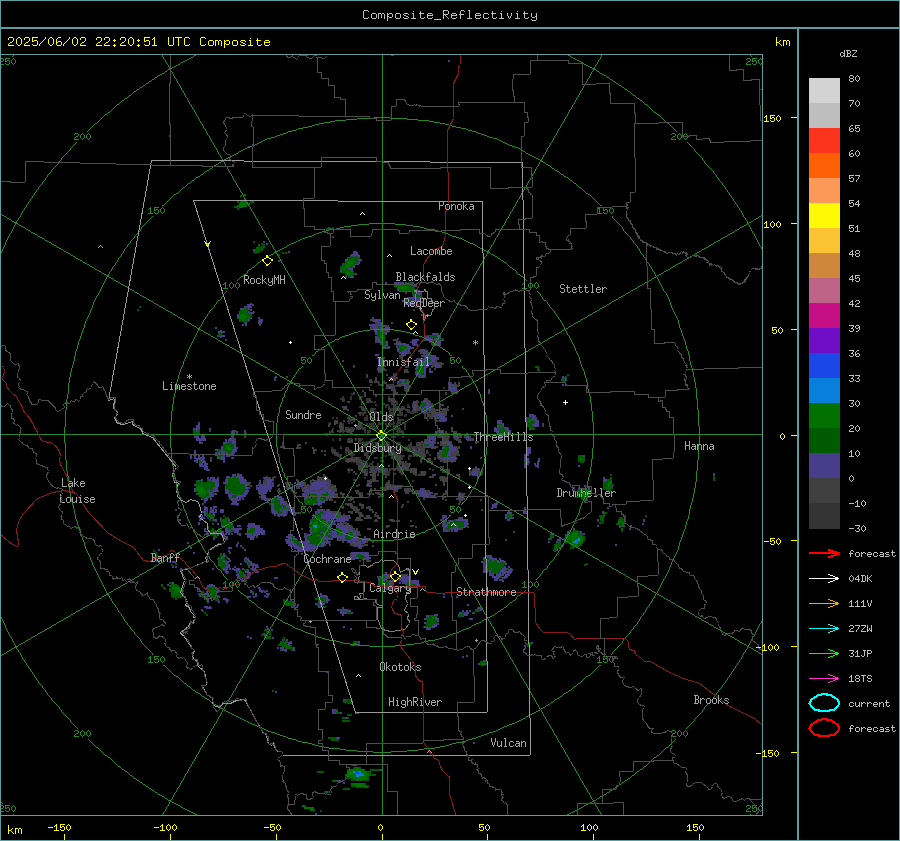Click the Limestone label
The width and height of the screenshot is (900, 841).
click(189, 386)
